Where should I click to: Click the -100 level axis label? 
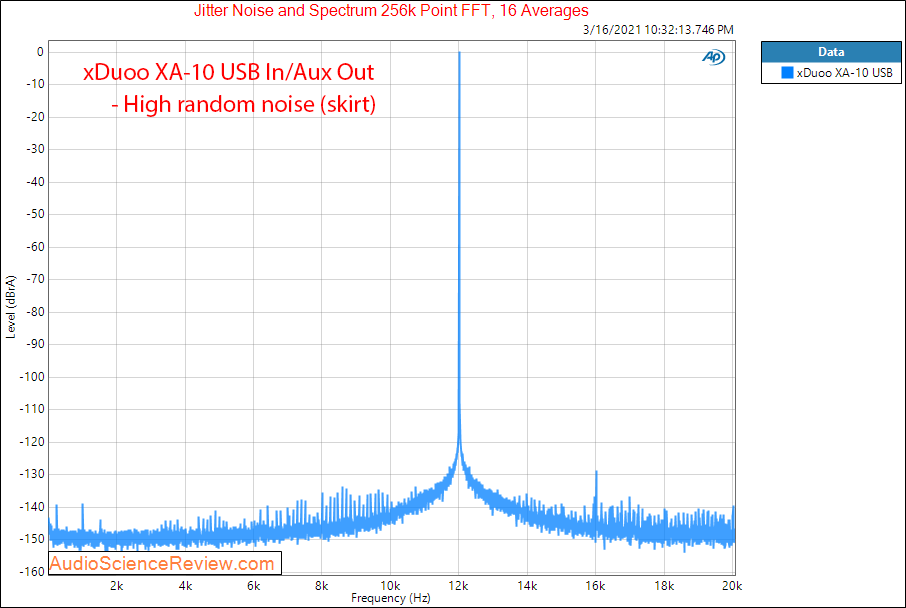click(32, 377)
